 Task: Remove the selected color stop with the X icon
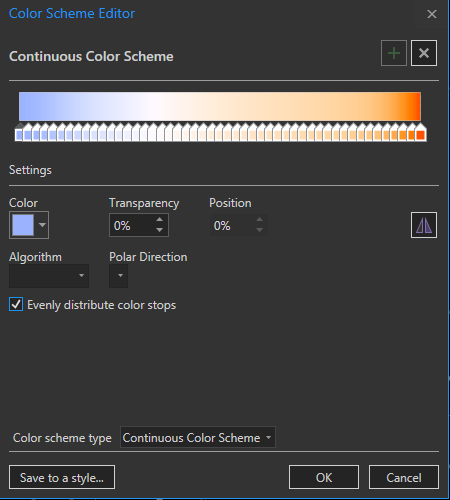pos(424,53)
